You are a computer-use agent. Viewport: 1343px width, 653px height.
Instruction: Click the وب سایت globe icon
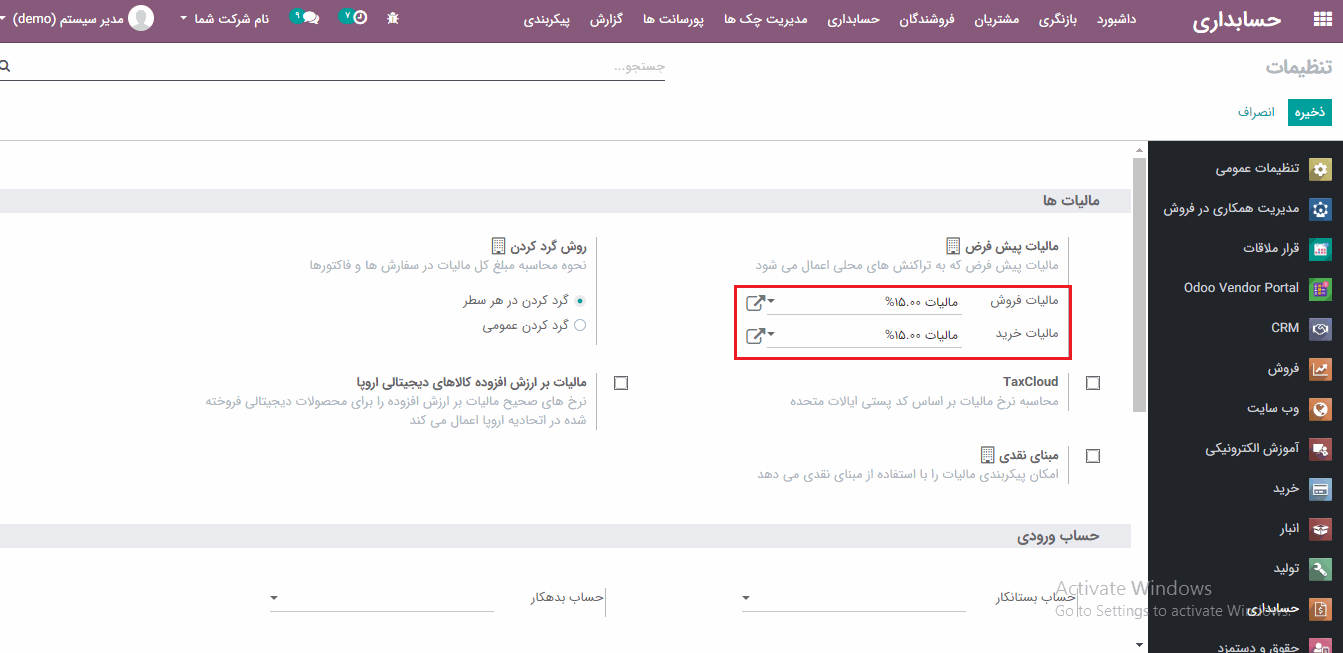pos(1321,409)
